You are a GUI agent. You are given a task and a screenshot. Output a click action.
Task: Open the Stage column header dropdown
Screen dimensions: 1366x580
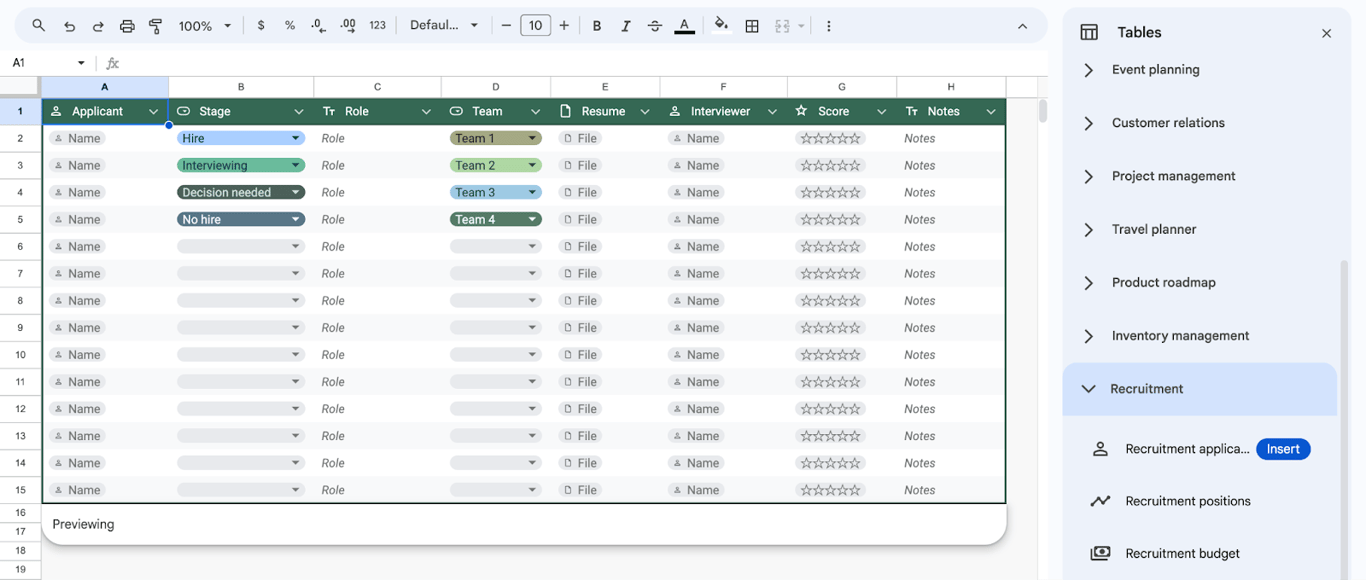(299, 112)
